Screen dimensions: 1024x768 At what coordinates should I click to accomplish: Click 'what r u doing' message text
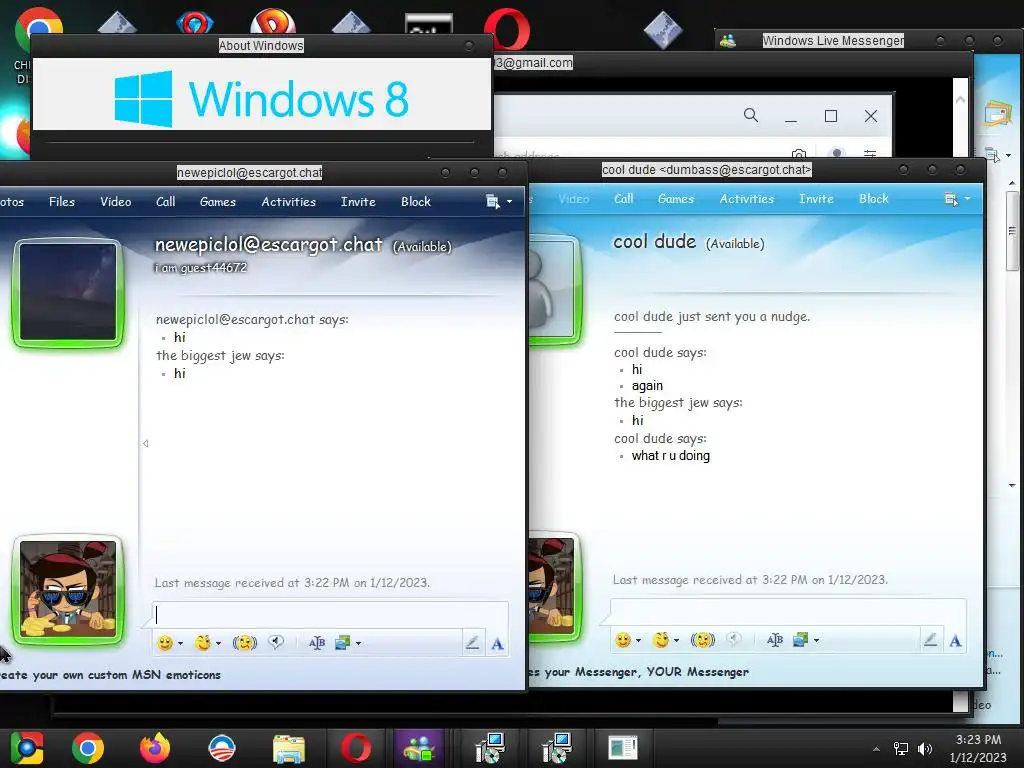[671, 456]
